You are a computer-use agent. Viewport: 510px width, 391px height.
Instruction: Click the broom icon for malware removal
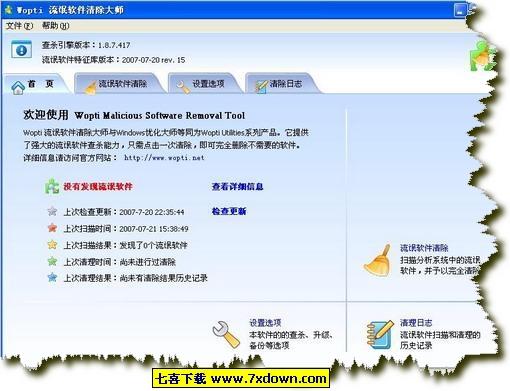(x=378, y=260)
